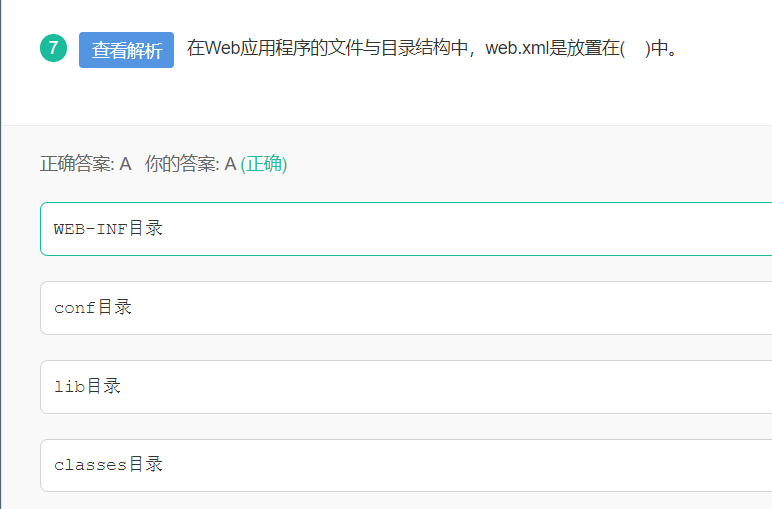Screen dimensions: 772x509
Task: Click the blank parentheses in the question
Action: (x=635, y=48)
